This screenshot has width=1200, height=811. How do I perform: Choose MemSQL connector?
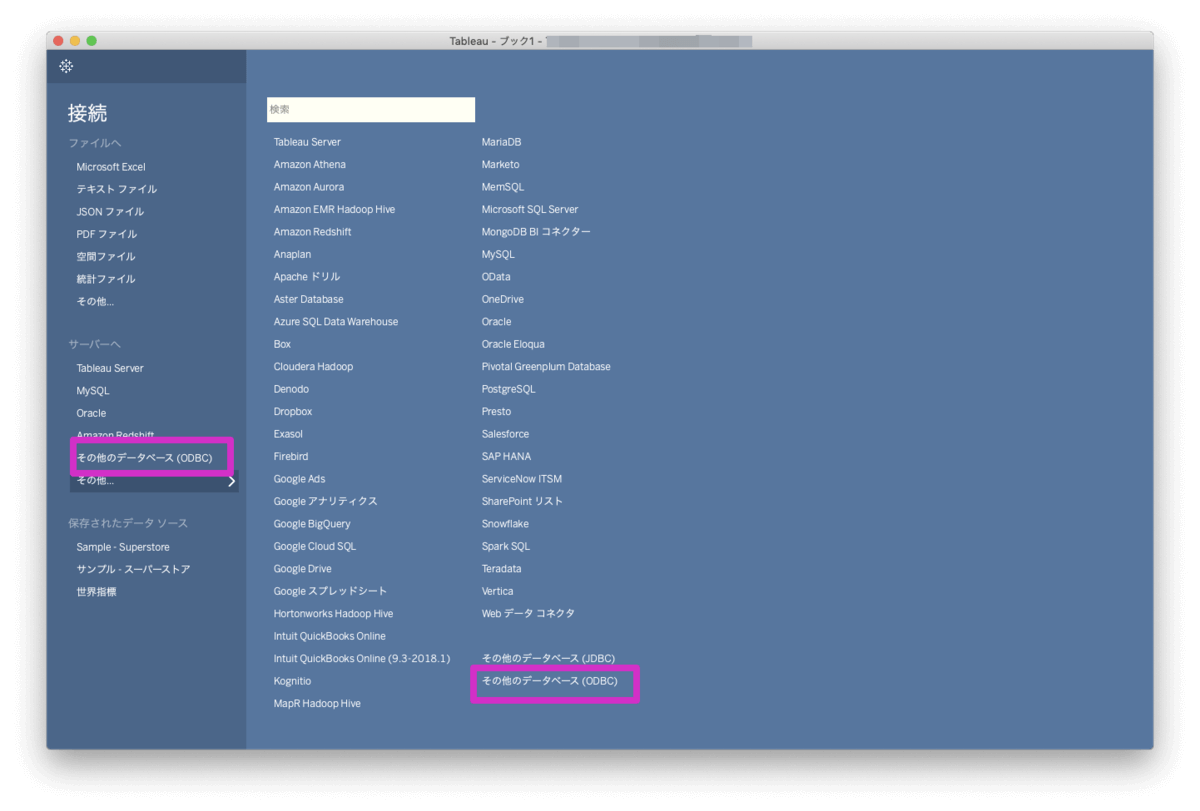tap(502, 187)
